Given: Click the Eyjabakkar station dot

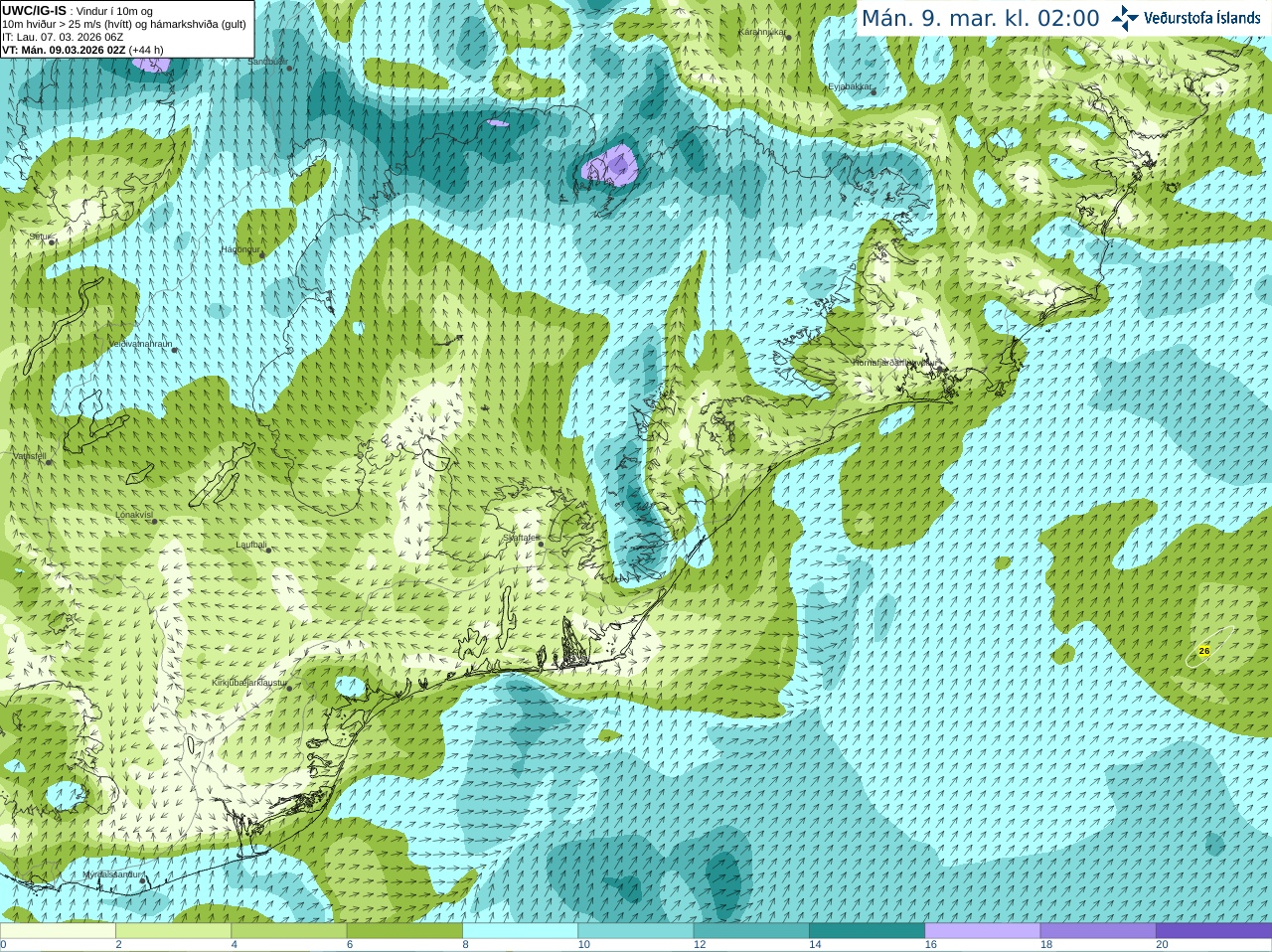Looking at the screenshot, I should click(x=874, y=91).
